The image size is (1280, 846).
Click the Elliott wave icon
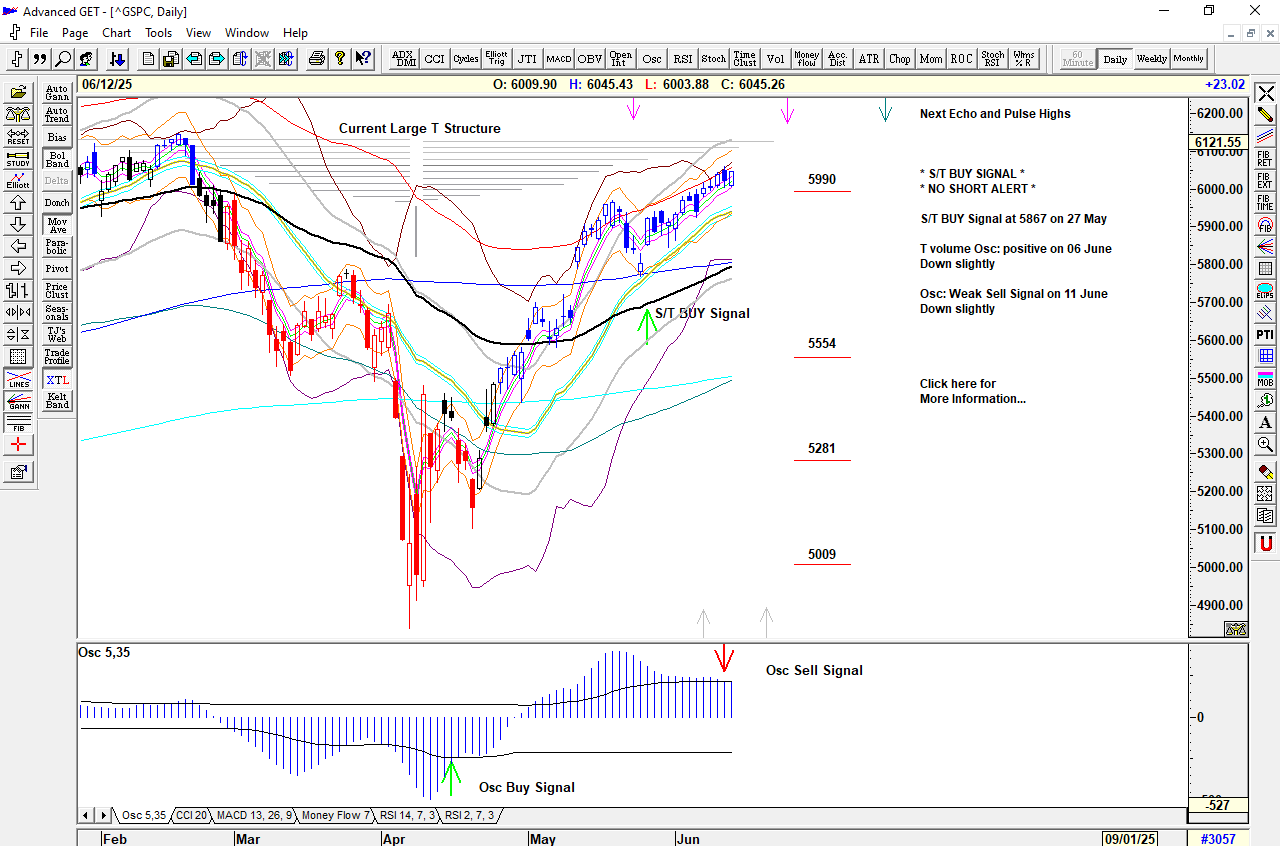(x=18, y=180)
